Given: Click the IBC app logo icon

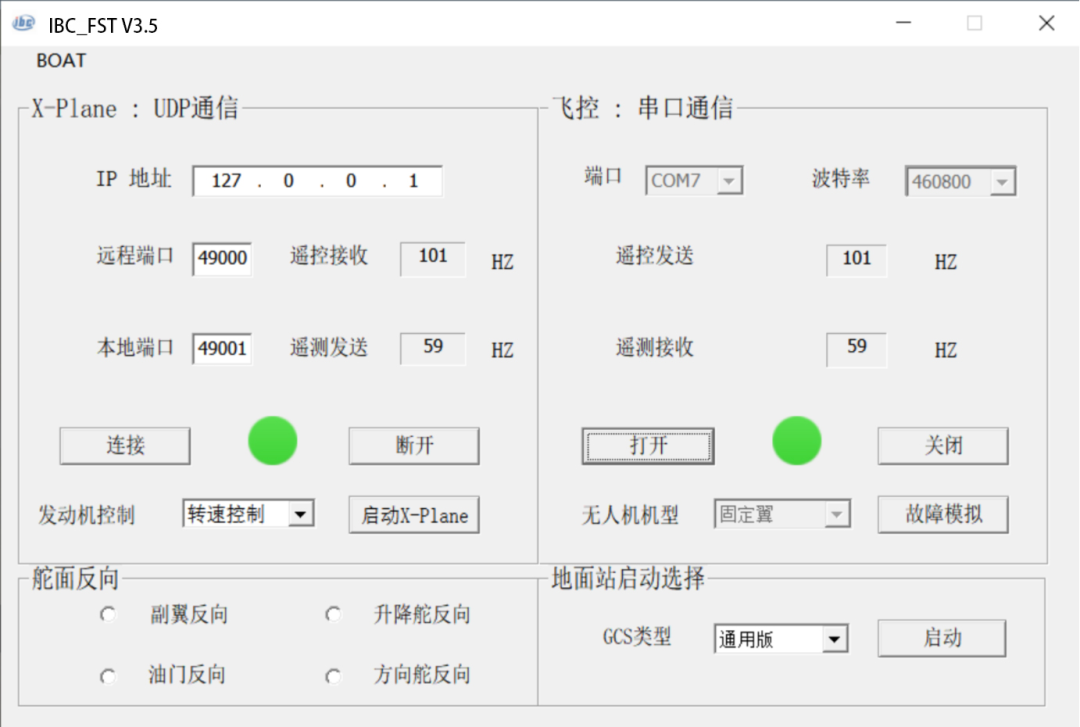Looking at the screenshot, I should (x=23, y=24).
